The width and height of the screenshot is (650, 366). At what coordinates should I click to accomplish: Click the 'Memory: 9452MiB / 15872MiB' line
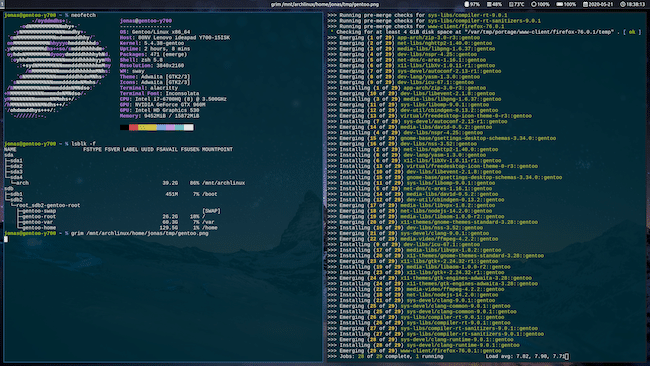pos(160,116)
